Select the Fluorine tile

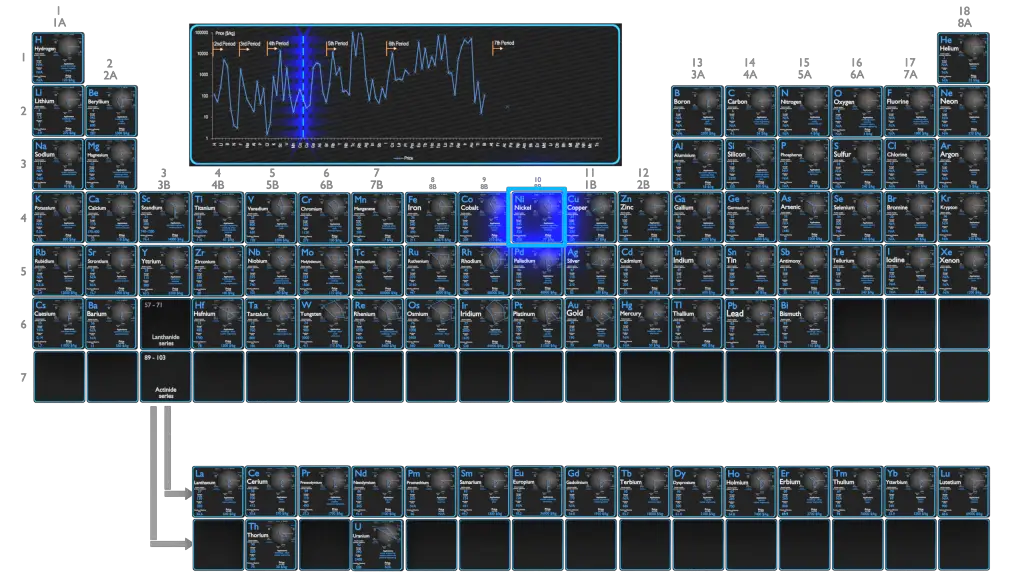(910, 111)
